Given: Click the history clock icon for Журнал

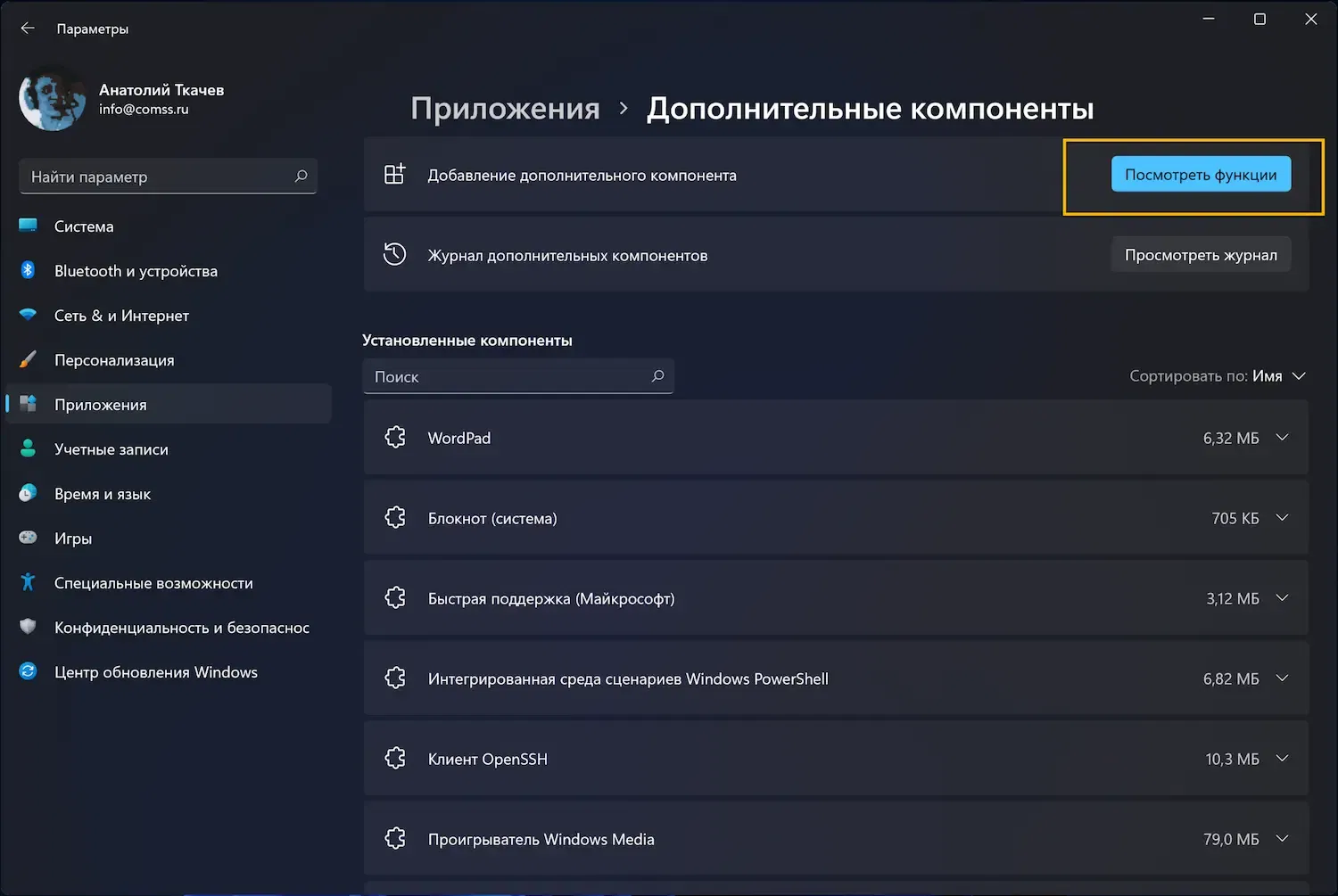Looking at the screenshot, I should coord(394,254).
